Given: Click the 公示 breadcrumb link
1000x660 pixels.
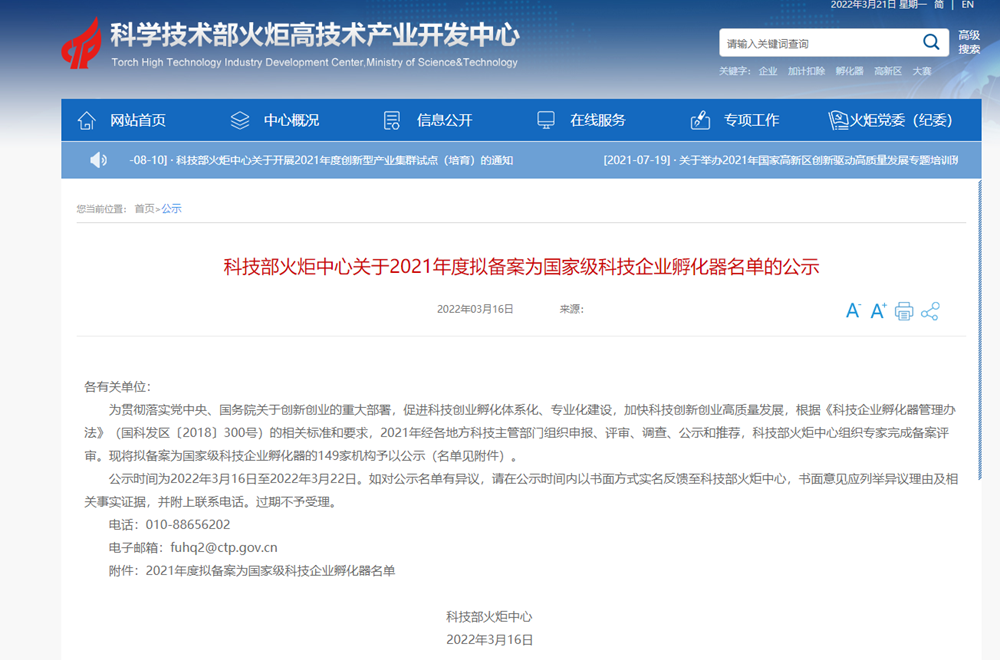Looking at the screenshot, I should (x=171, y=209).
